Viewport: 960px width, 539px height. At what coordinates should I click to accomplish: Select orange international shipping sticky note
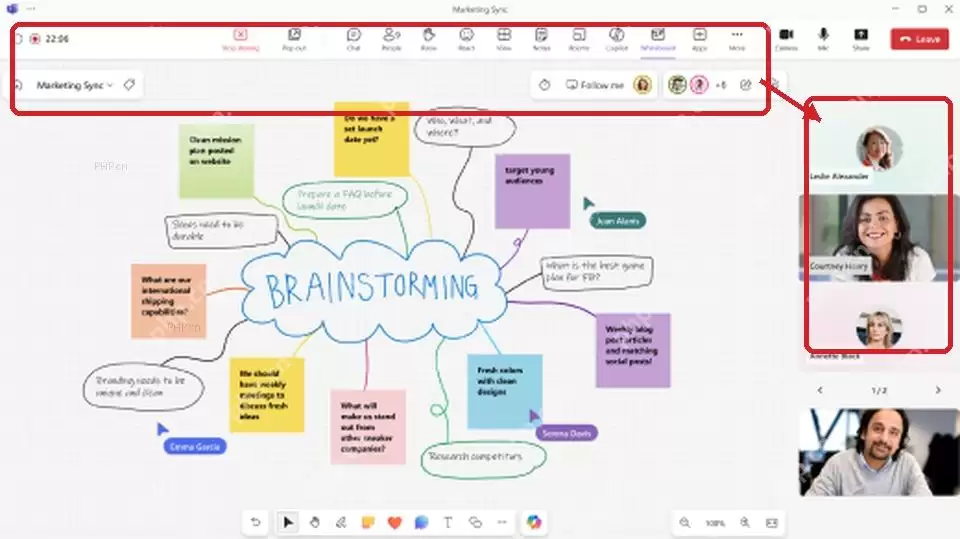[x=168, y=301]
